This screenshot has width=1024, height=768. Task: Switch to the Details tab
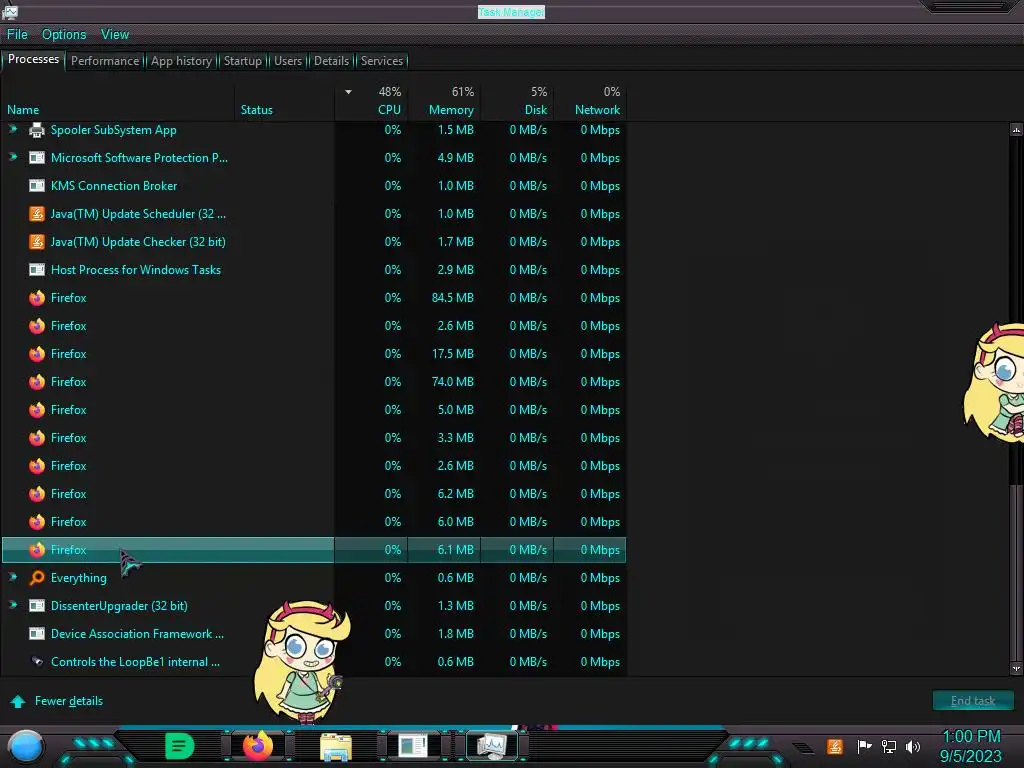(331, 61)
